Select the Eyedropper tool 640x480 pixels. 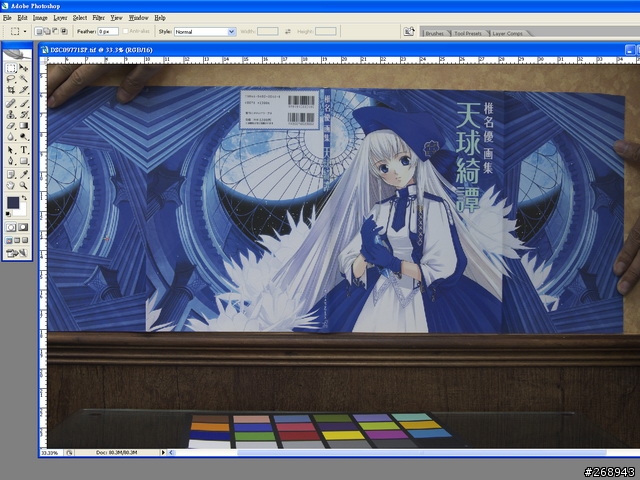[24, 175]
